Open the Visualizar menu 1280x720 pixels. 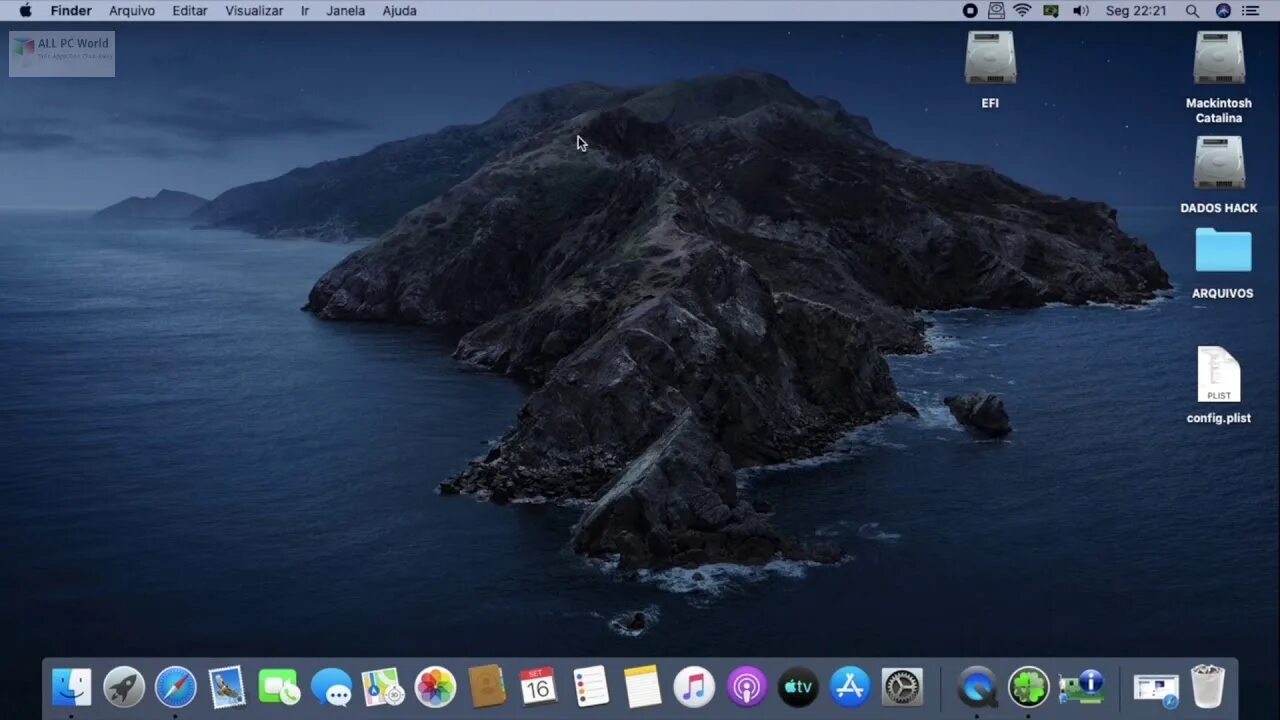point(253,10)
